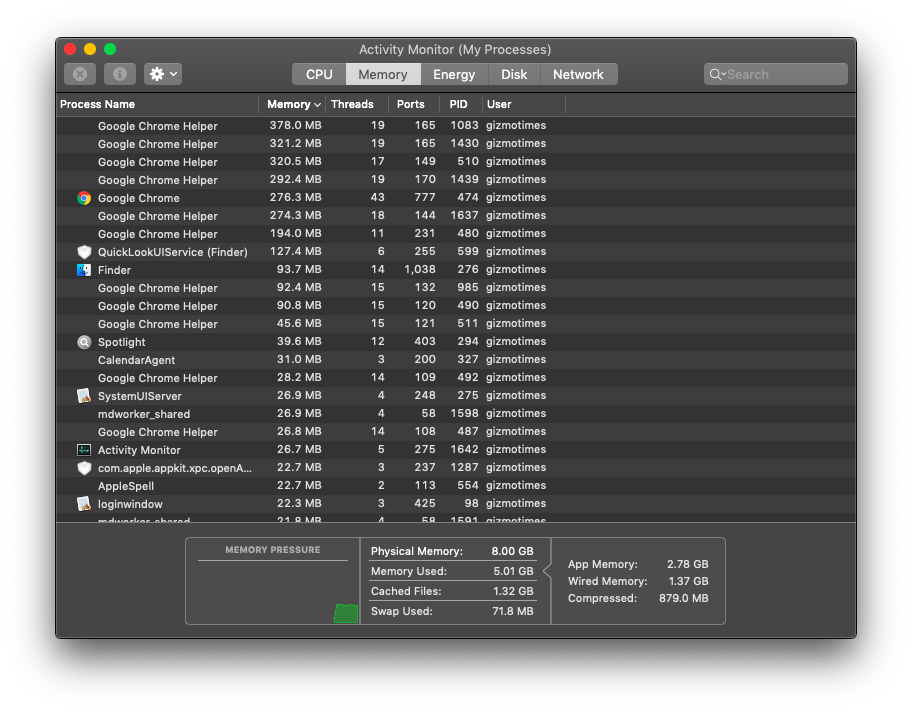
Task: Click the QuickLookUIService shield icon
Action: pos(84,252)
